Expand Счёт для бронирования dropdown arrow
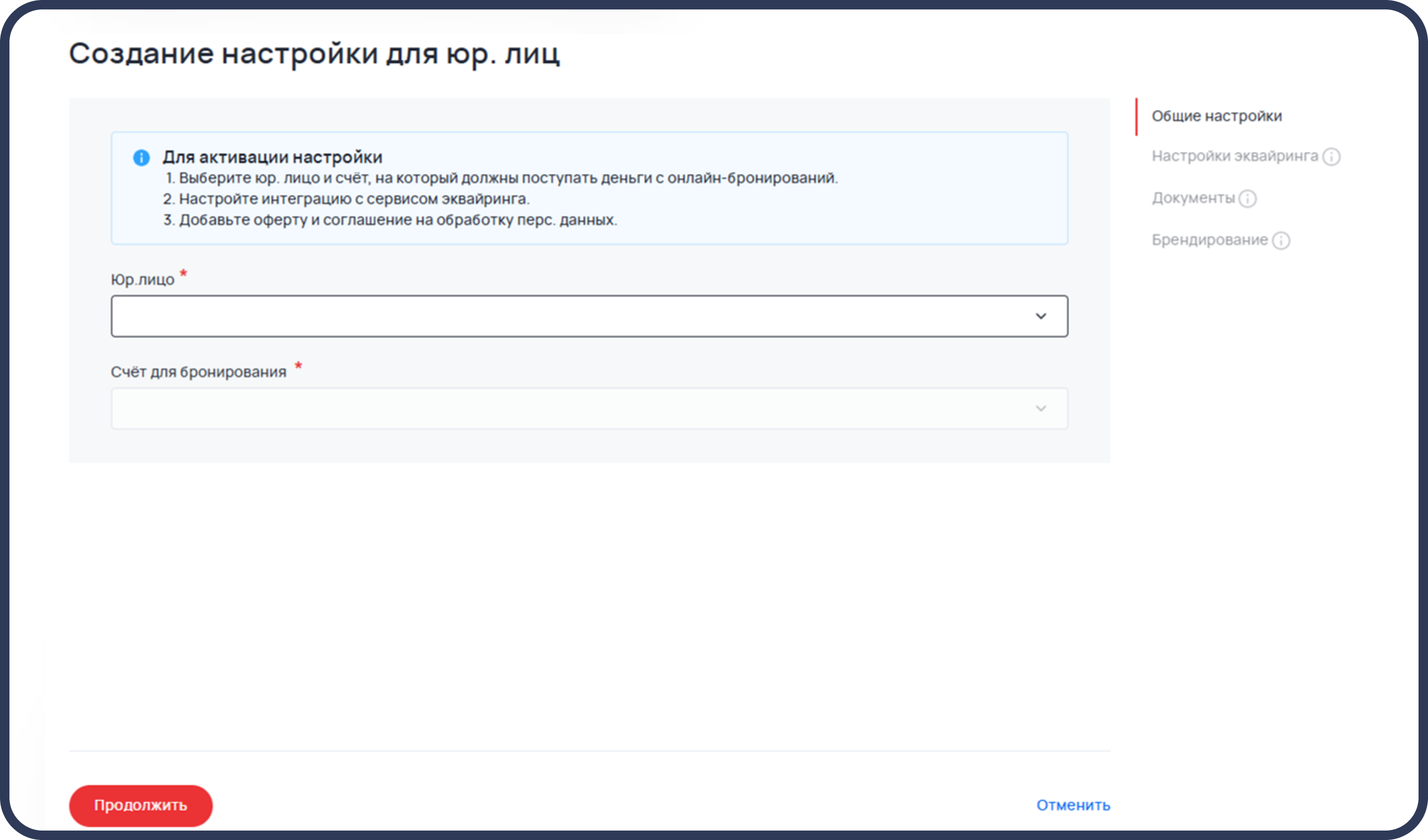The height and width of the screenshot is (840, 1428). click(x=1041, y=408)
